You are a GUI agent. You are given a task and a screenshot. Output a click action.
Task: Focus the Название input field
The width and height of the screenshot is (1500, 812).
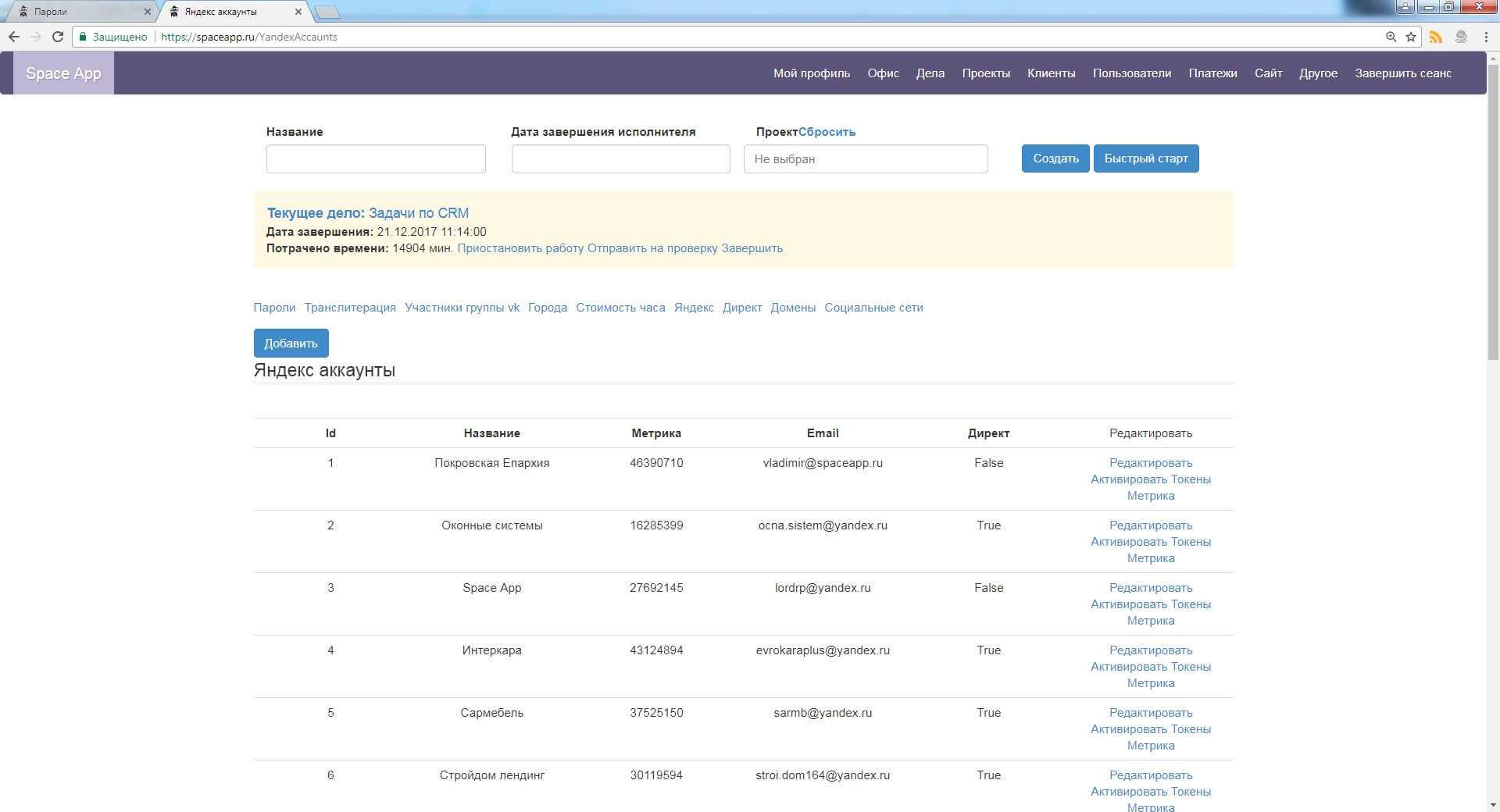(x=376, y=159)
